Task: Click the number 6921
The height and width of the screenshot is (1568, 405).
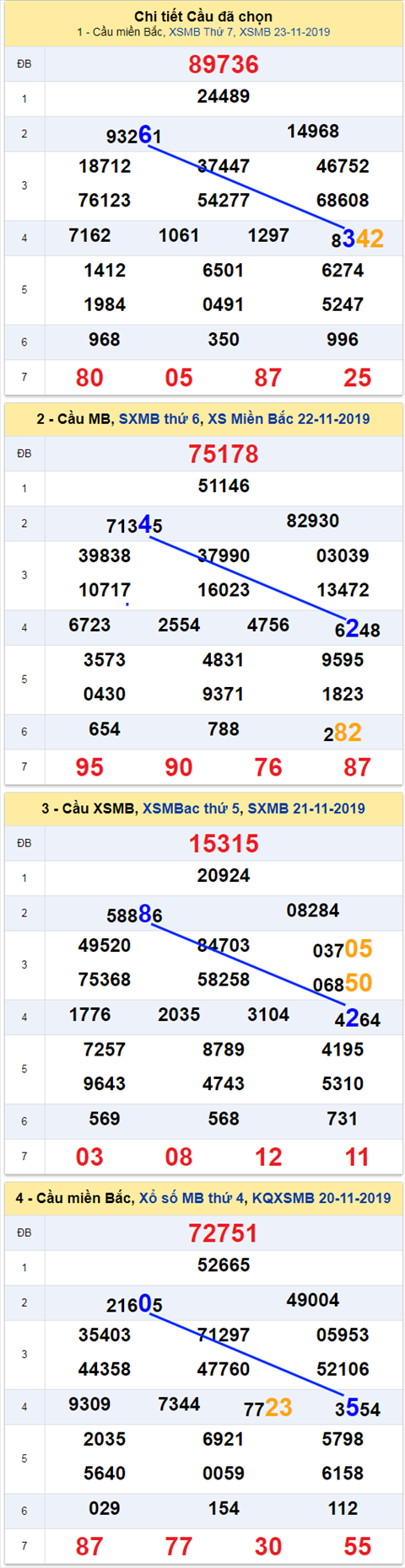Action: point(224,1439)
